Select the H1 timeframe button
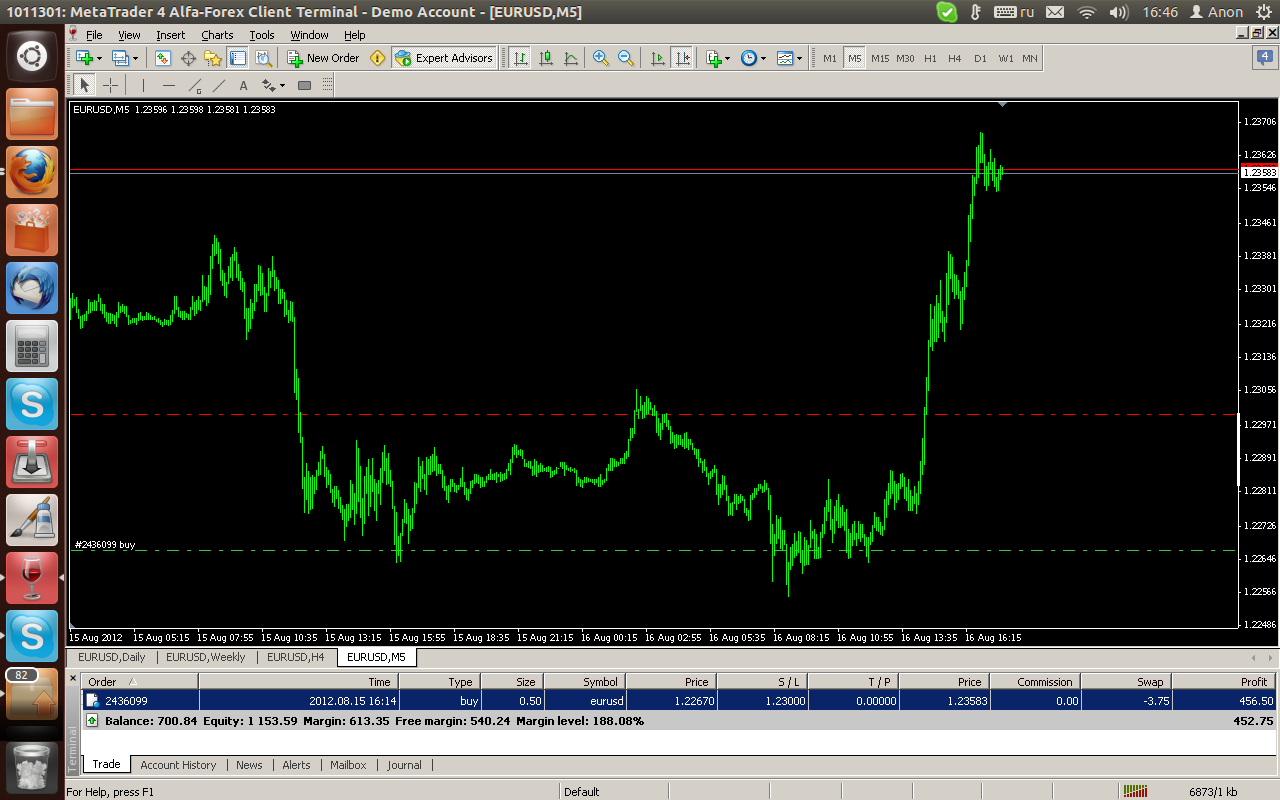The height and width of the screenshot is (800, 1280). point(930,58)
